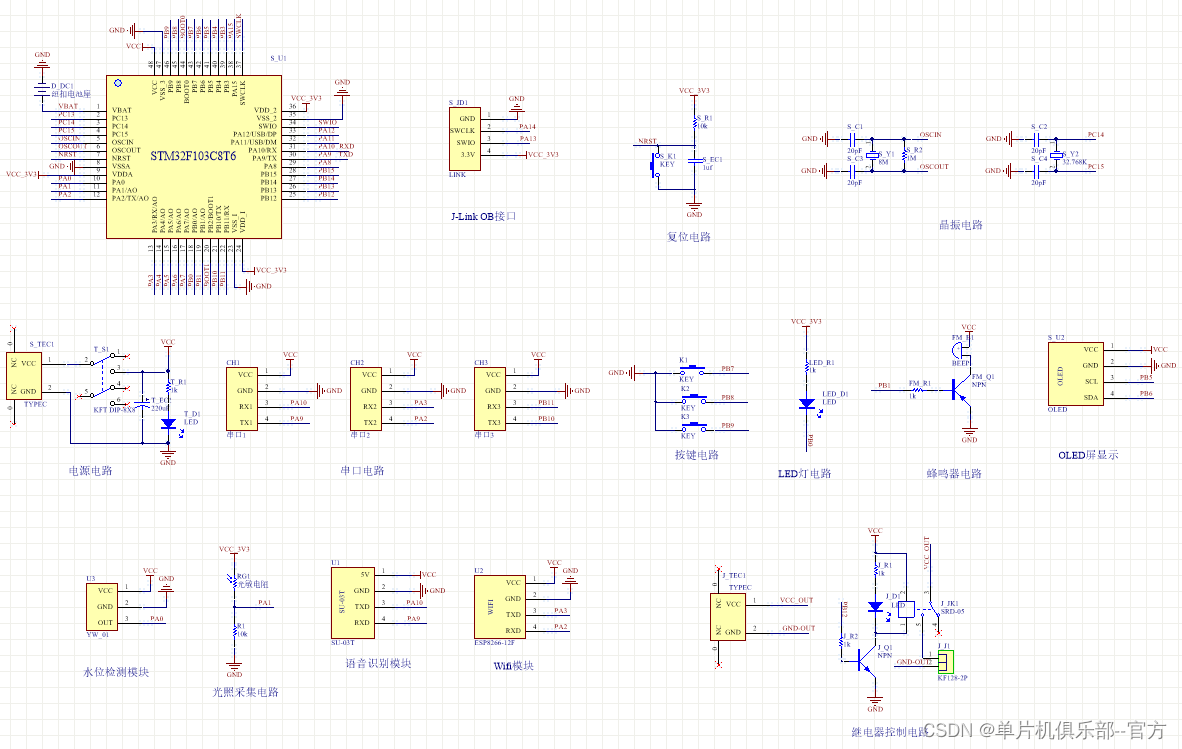Click the U1 SU-03T voice module block
1182x749 pixels.
pos(353,603)
